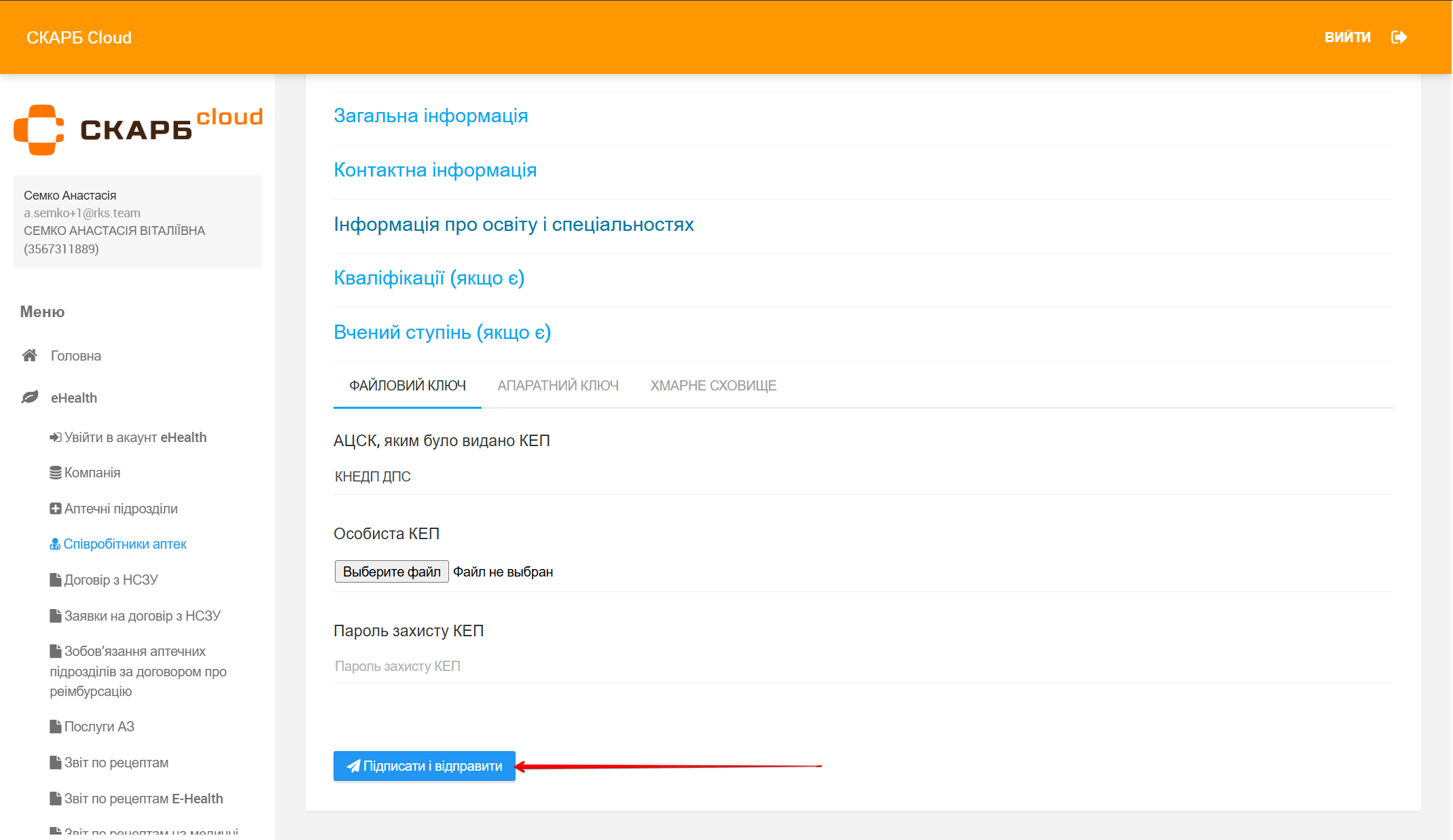1453x840 pixels.
Task: Click the eHealth leaf icon
Action: [30, 397]
